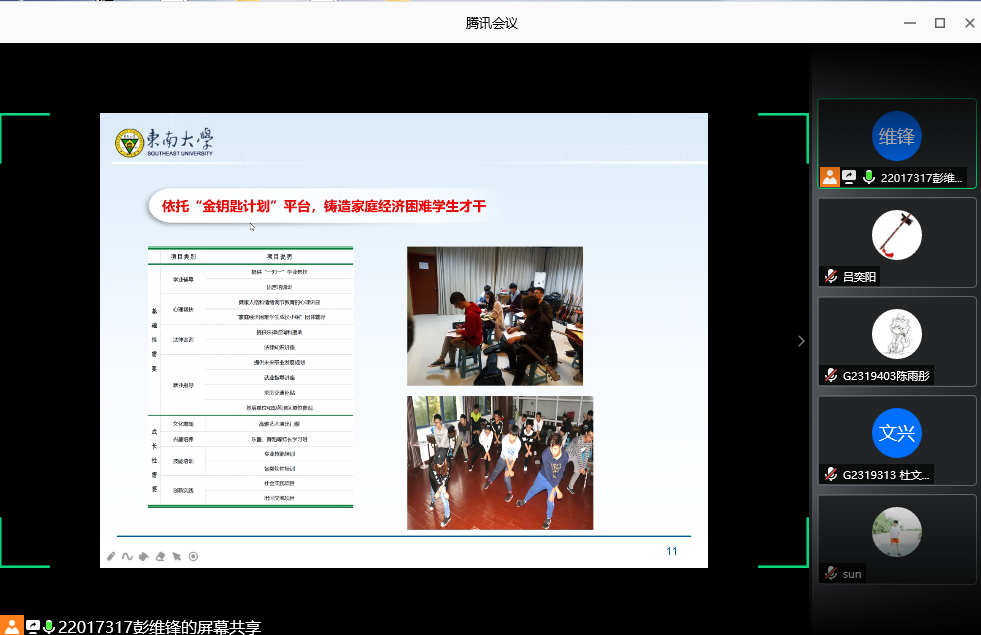Image resolution: width=981 pixels, height=635 pixels.
Task: Activate the laser pointer circle tool
Action: tap(193, 556)
